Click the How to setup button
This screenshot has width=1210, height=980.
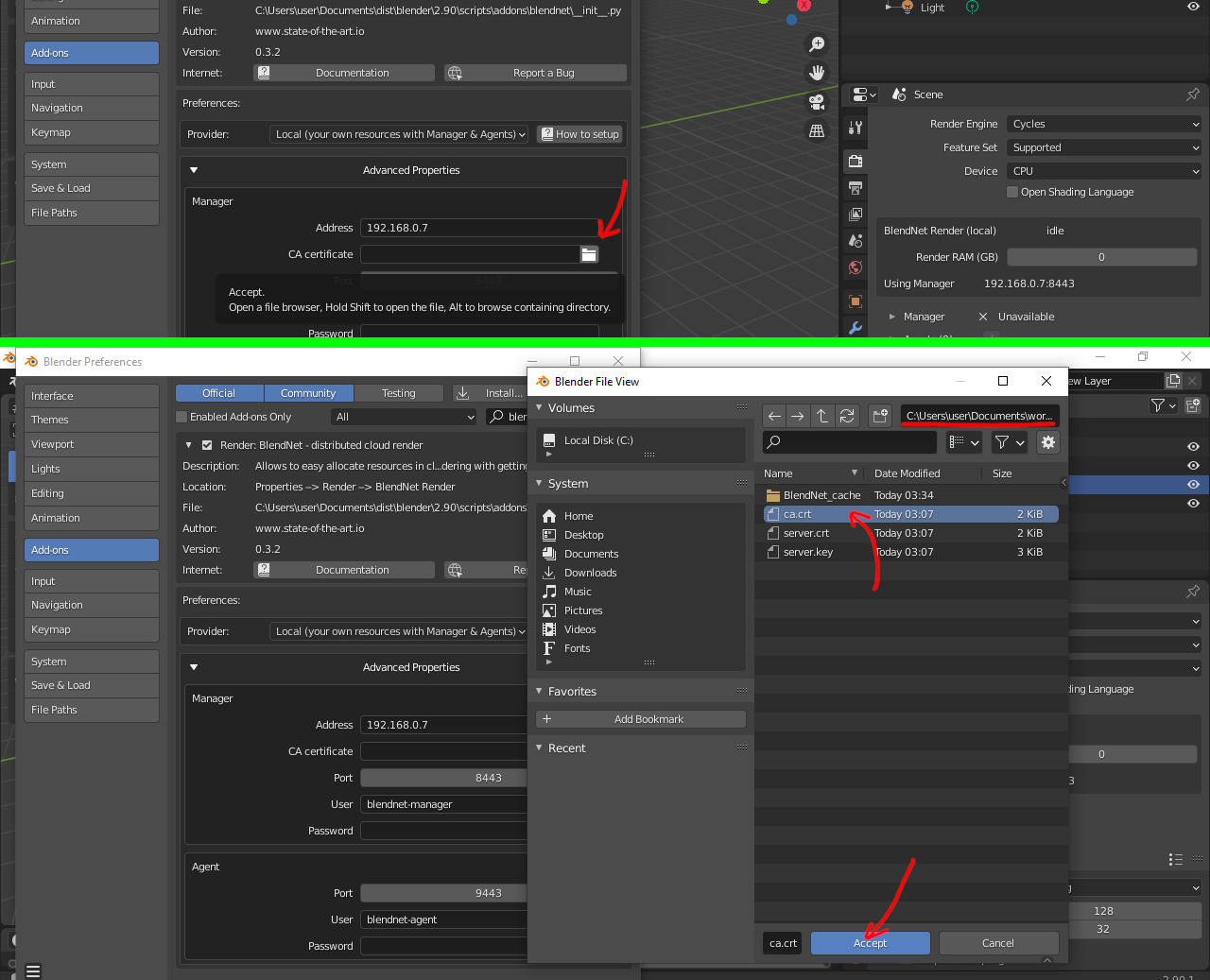tap(580, 134)
